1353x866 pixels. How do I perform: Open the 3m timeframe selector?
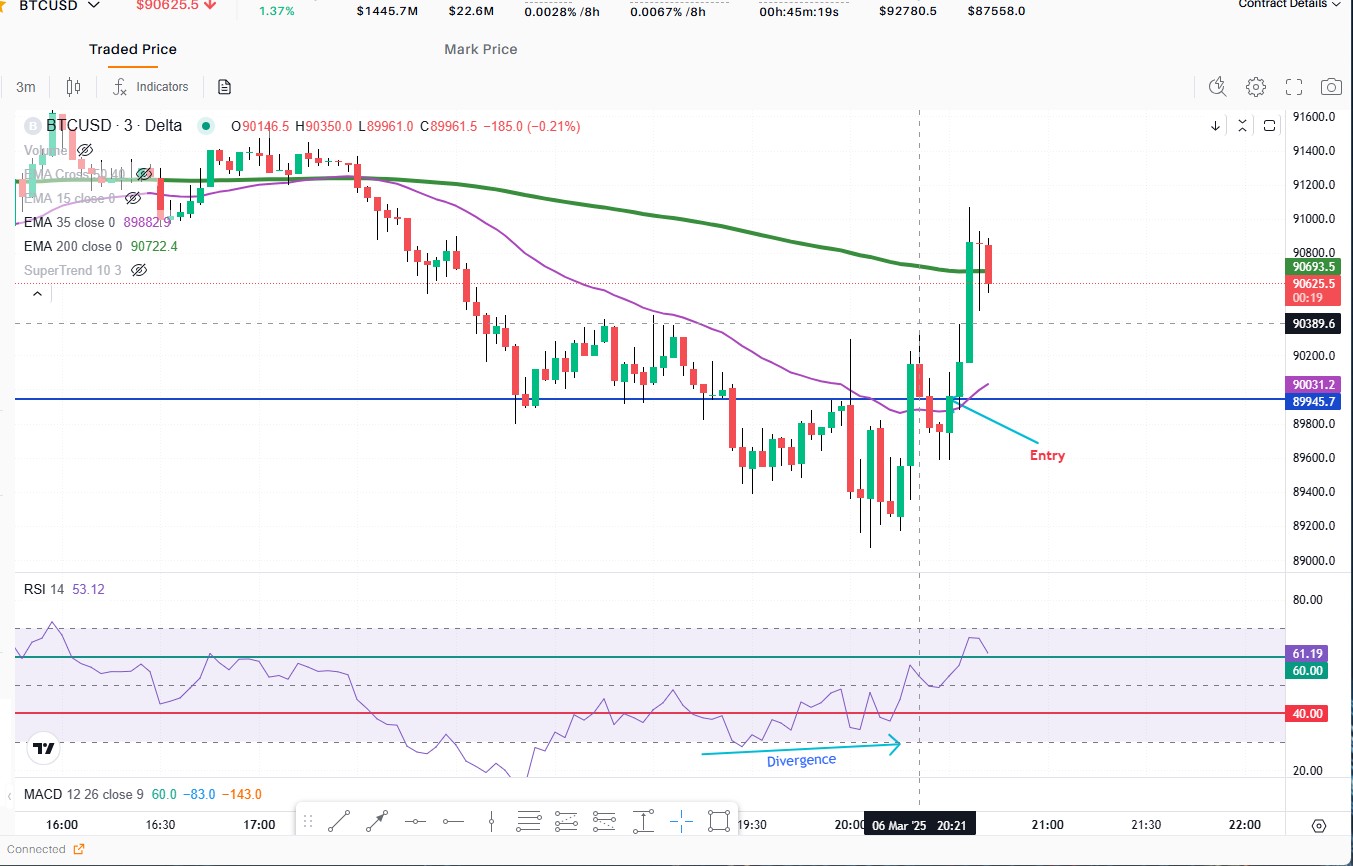pos(25,87)
